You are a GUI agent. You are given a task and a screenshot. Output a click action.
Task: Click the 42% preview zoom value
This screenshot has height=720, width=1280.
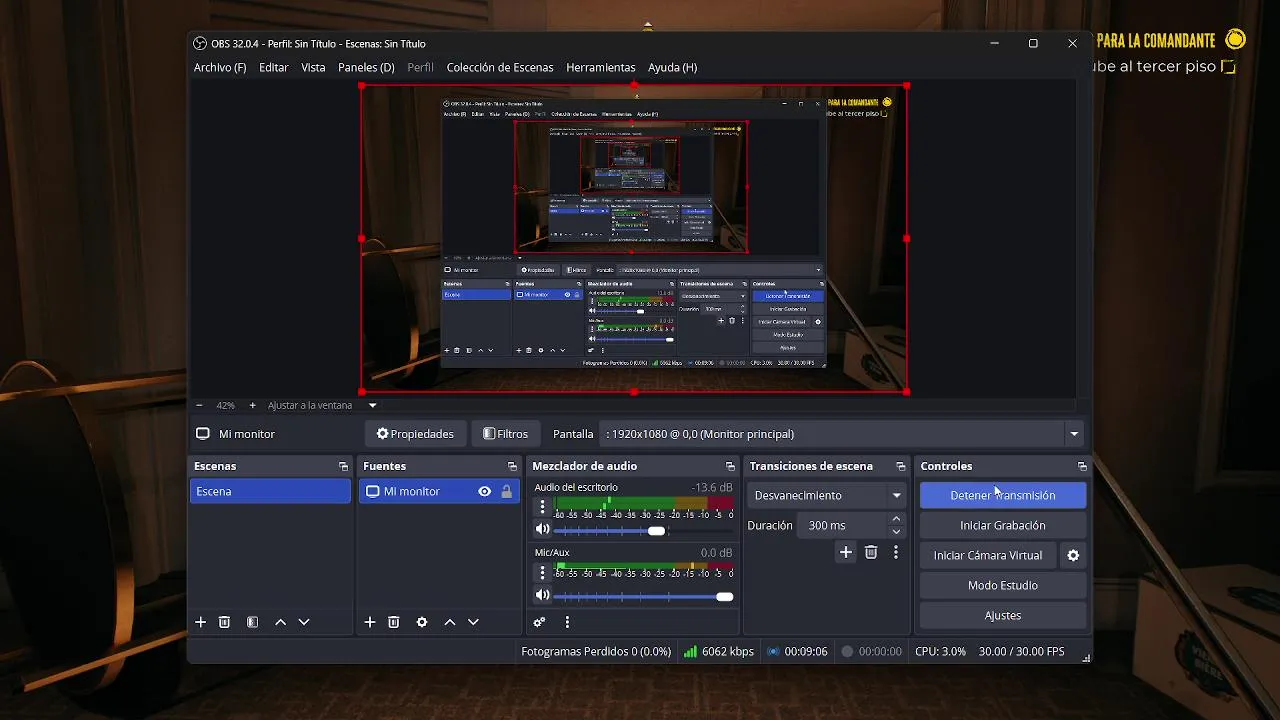225,405
